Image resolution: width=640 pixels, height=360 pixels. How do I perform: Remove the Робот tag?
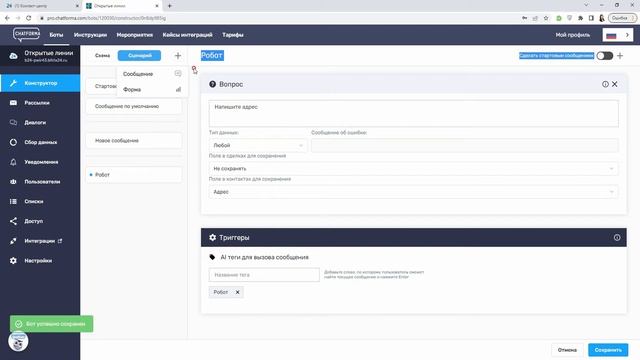238,292
